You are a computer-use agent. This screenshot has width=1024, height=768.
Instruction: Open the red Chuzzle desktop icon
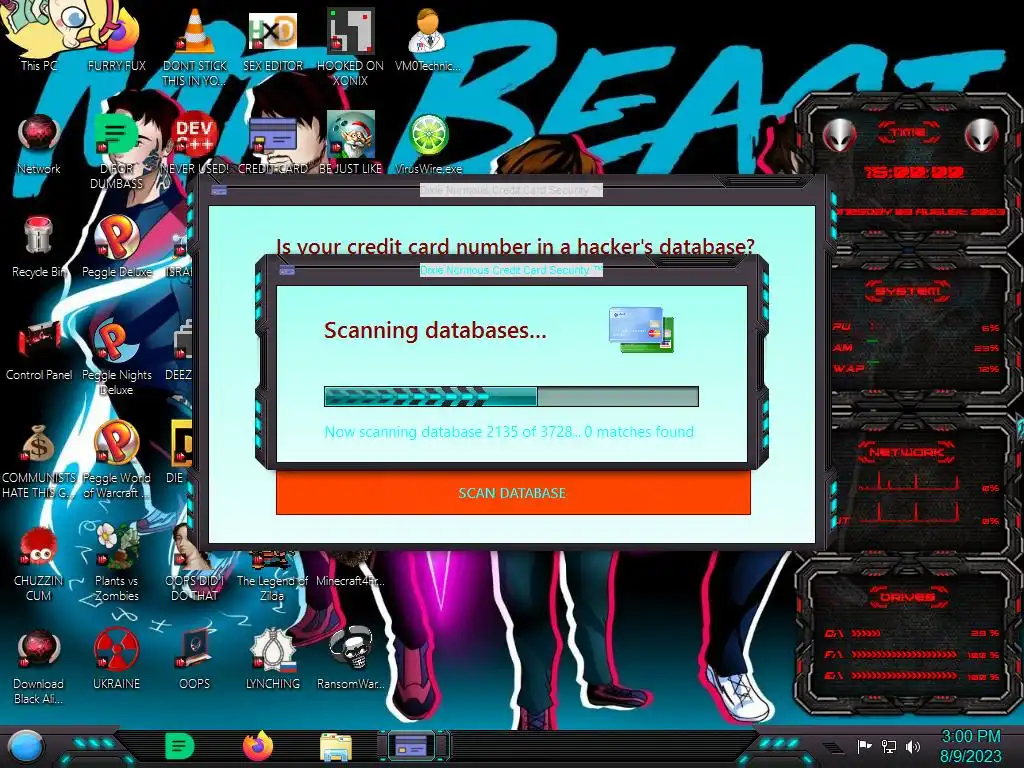point(38,547)
